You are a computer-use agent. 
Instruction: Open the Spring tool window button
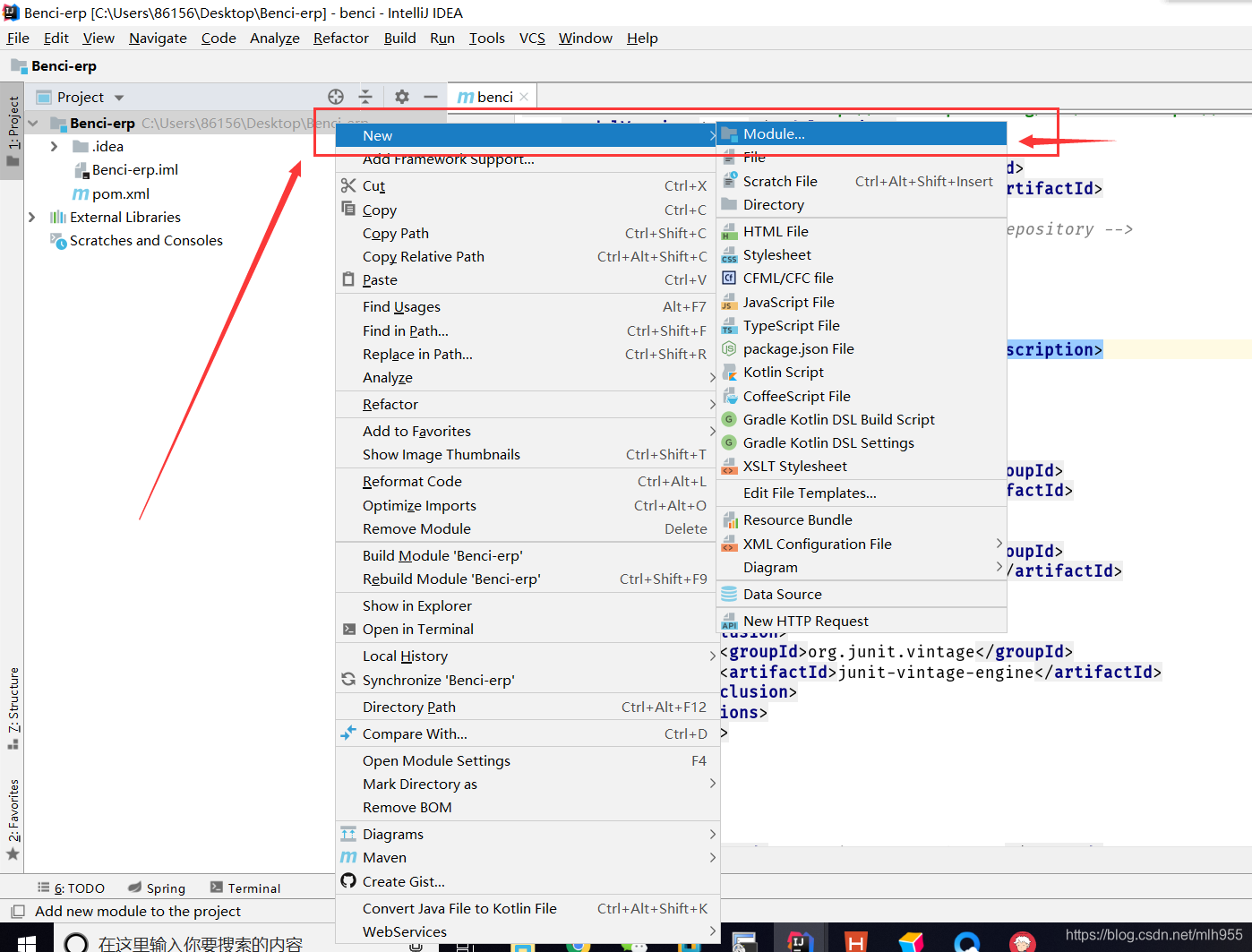click(x=157, y=888)
